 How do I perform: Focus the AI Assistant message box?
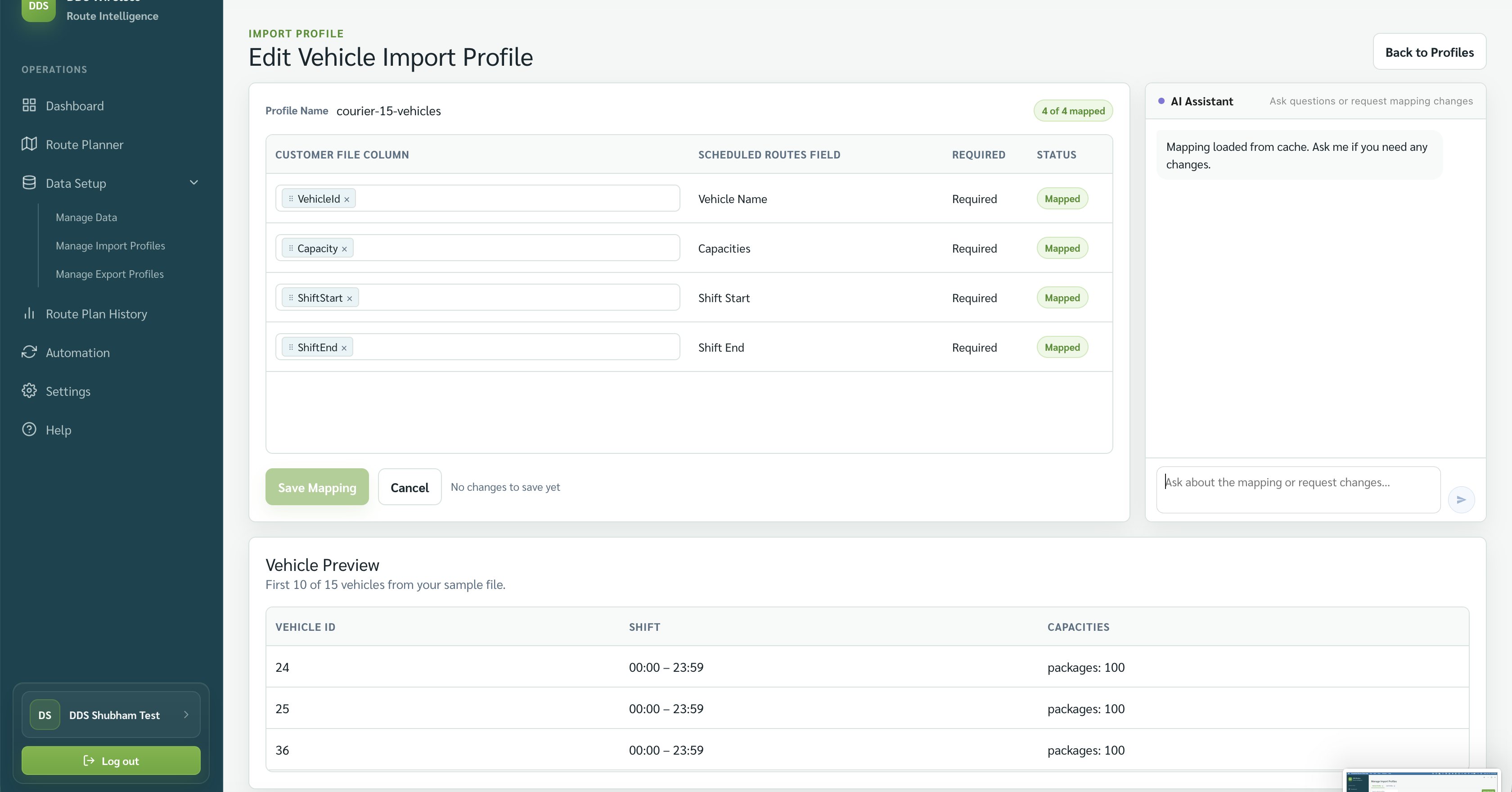pos(1298,489)
